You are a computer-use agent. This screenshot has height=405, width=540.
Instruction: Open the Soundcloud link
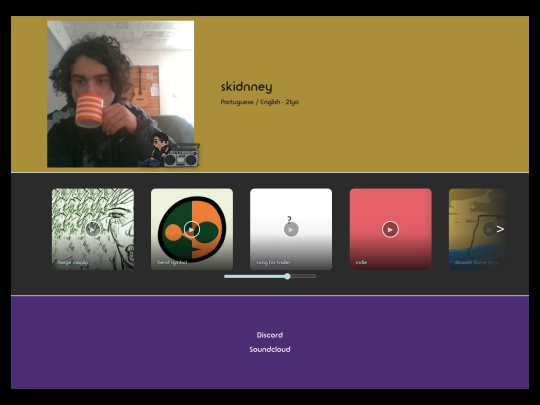point(270,349)
